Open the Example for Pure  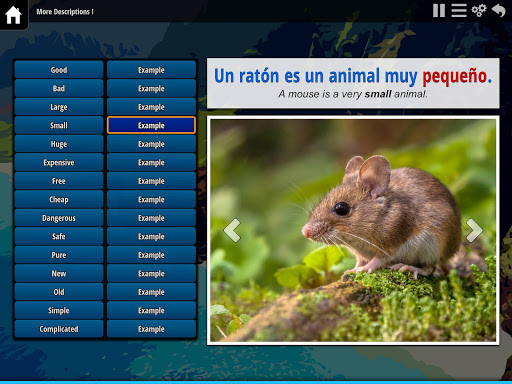coord(151,255)
